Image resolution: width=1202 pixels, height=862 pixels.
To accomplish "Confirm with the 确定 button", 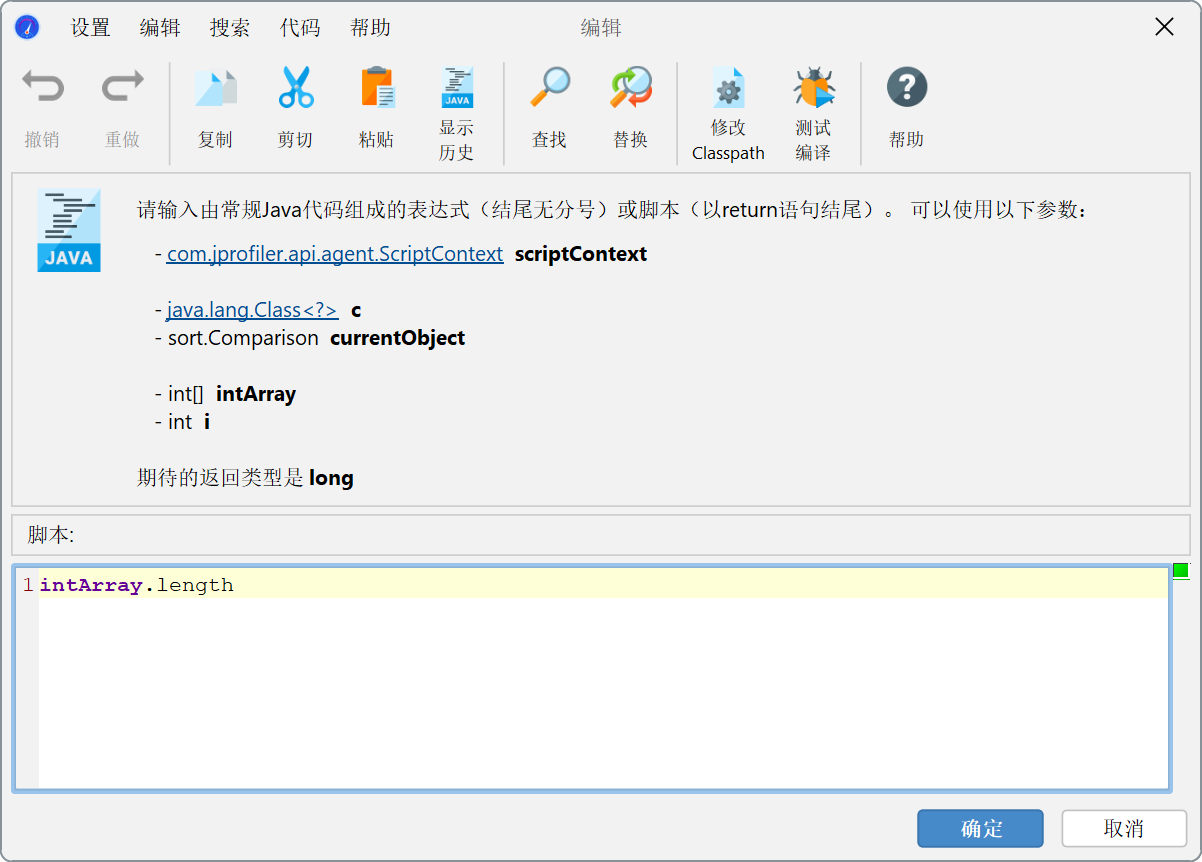I will (980, 829).
